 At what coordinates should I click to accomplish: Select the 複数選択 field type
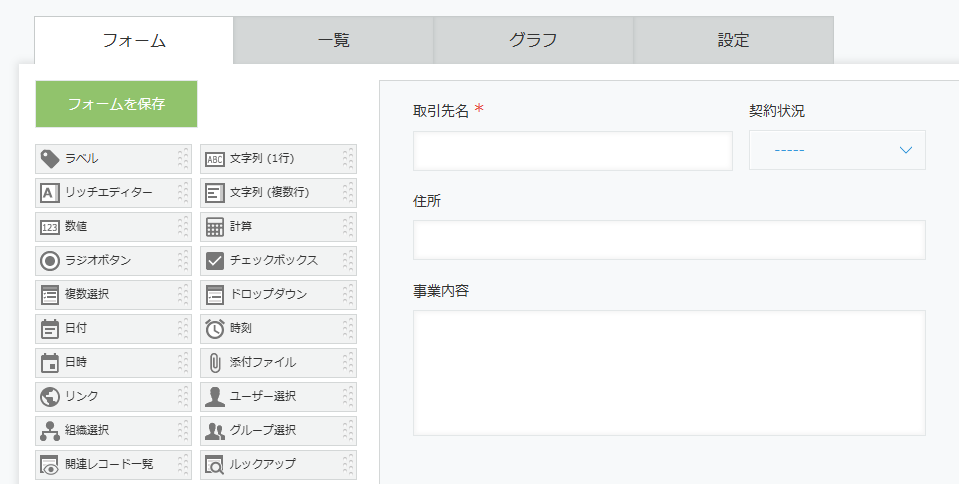[x=113, y=295]
